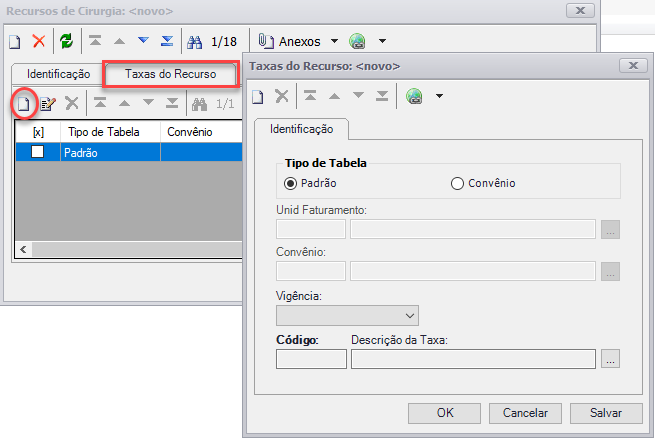The height and width of the screenshot is (440, 655).
Task: Move to previous row in taxas grid toolbar
Action: [124, 103]
